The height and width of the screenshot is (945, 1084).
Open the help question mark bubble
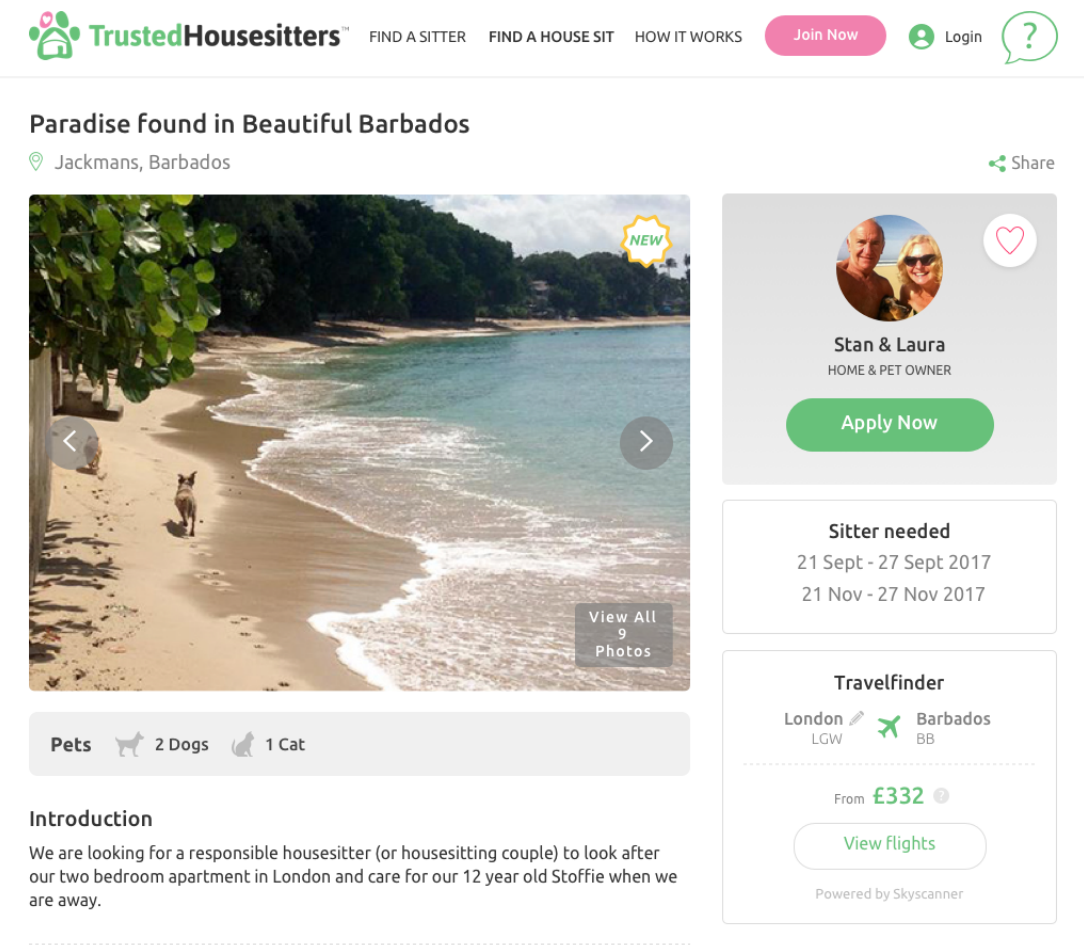pos(1029,37)
